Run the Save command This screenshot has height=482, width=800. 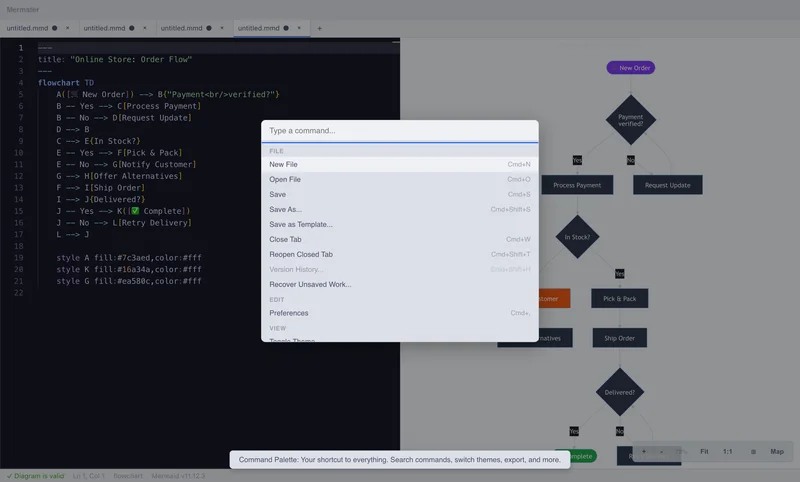[x=399, y=194]
